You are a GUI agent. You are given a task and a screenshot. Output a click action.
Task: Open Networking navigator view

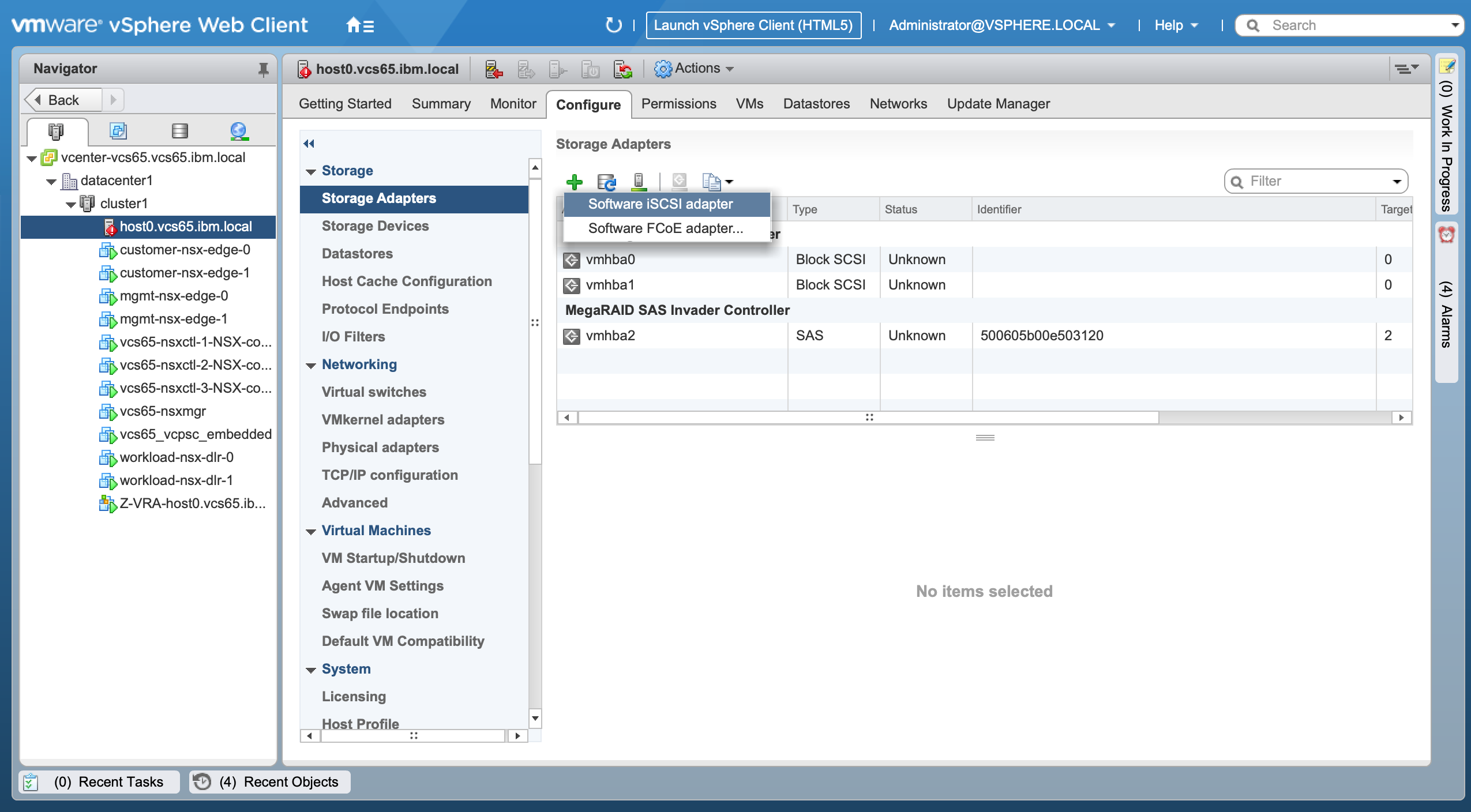(x=239, y=131)
